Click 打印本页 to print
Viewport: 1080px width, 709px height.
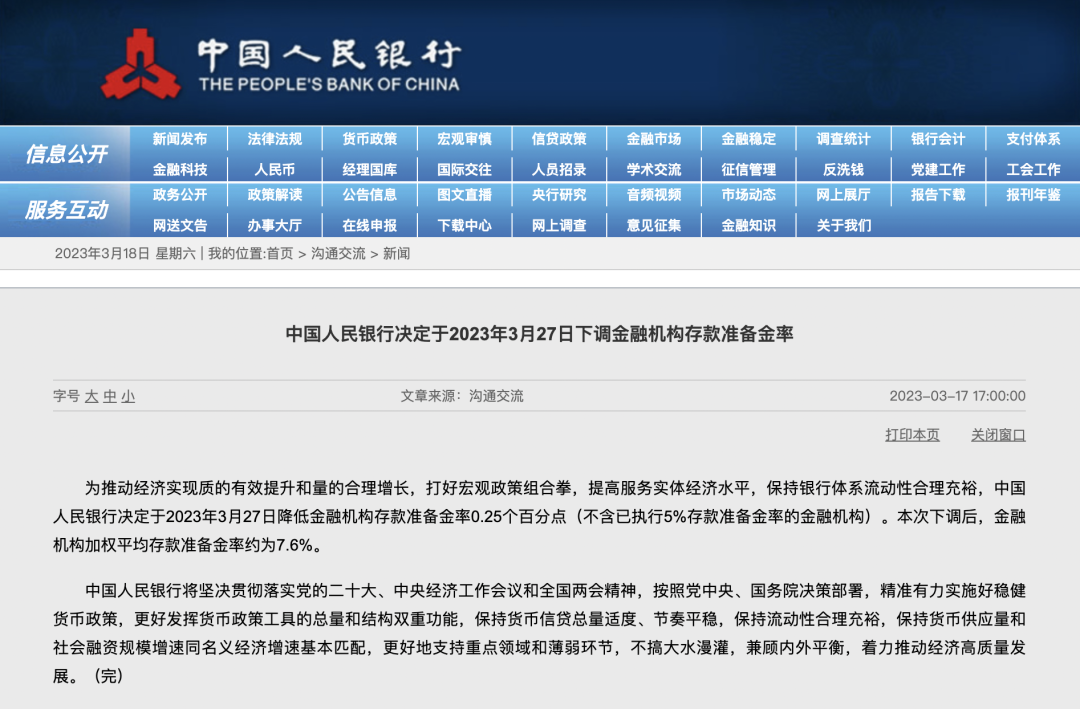coord(912,435)
